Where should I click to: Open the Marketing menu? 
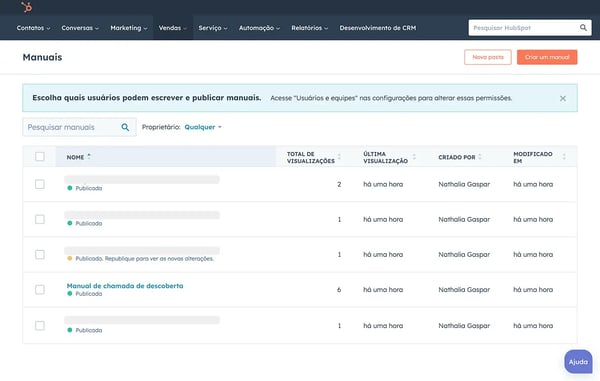(x=129, y=28)
